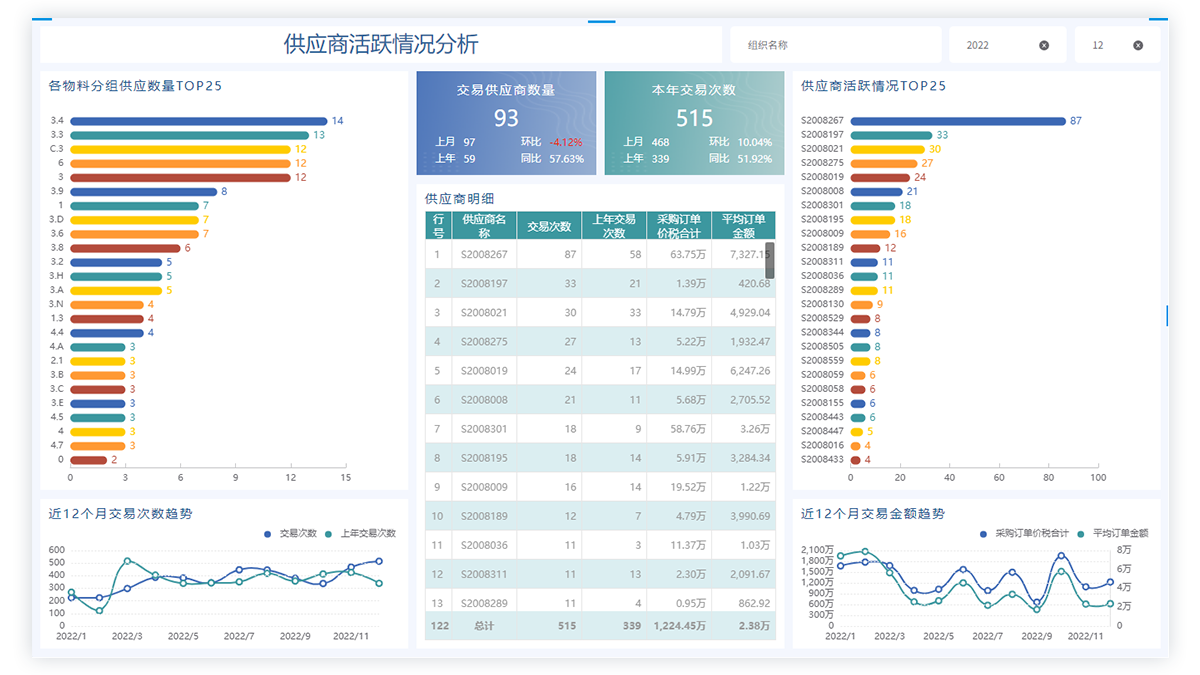Click the S2008267 bar in supplier activity chart
The height and width of the screenshot is (675, 1200).
coord(958,121)
